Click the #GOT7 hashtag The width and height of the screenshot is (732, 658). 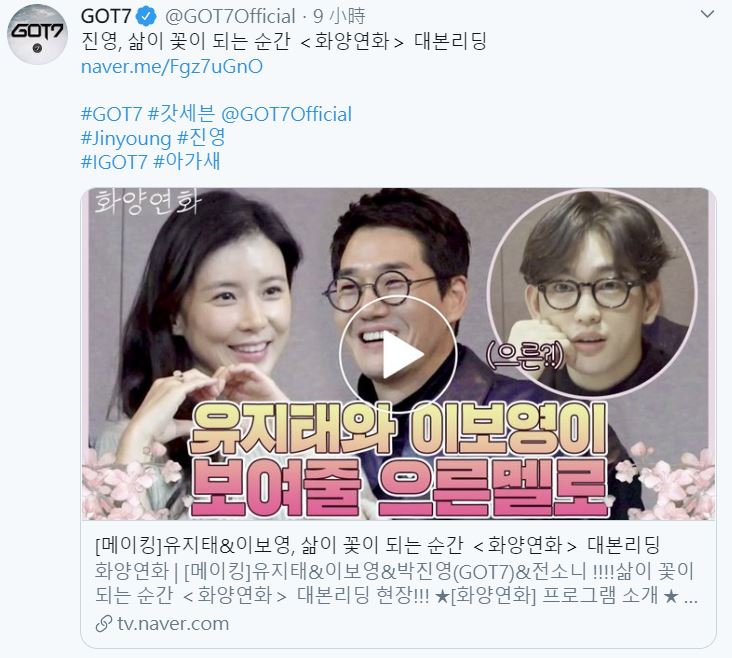tap(111, 114)
